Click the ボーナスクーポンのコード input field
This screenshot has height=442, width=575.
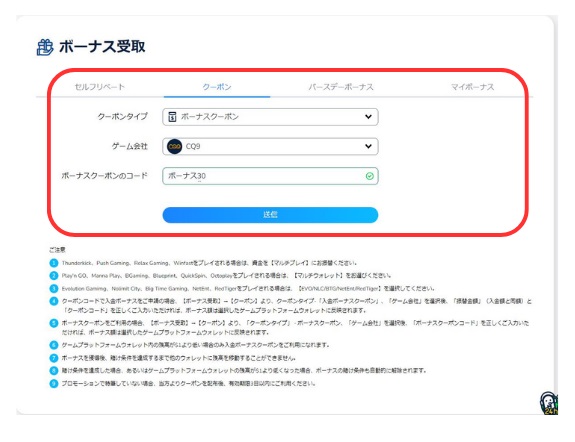click(x=270, y=176)
